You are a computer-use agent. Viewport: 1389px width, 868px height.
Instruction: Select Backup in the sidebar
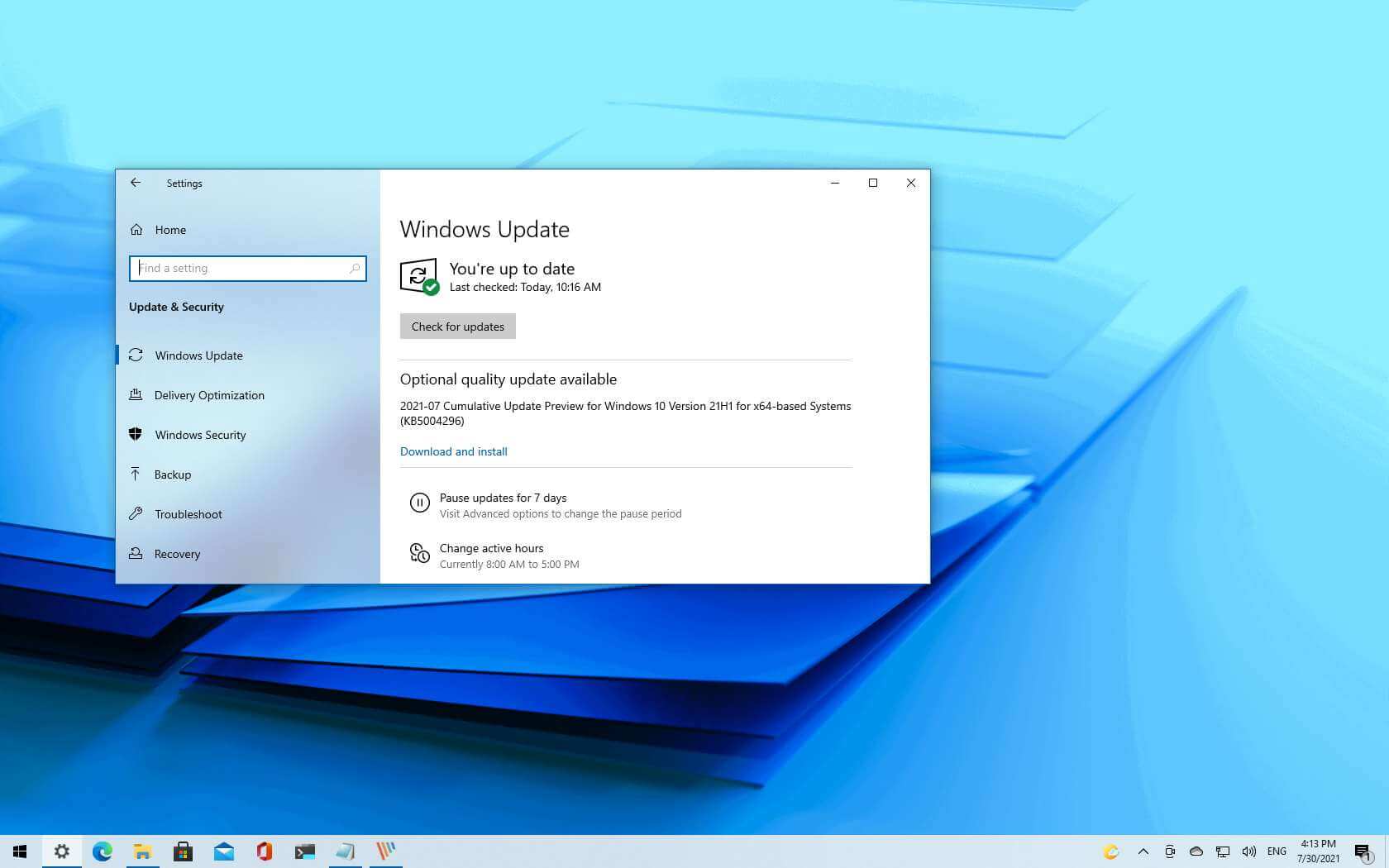pos(172,475)
